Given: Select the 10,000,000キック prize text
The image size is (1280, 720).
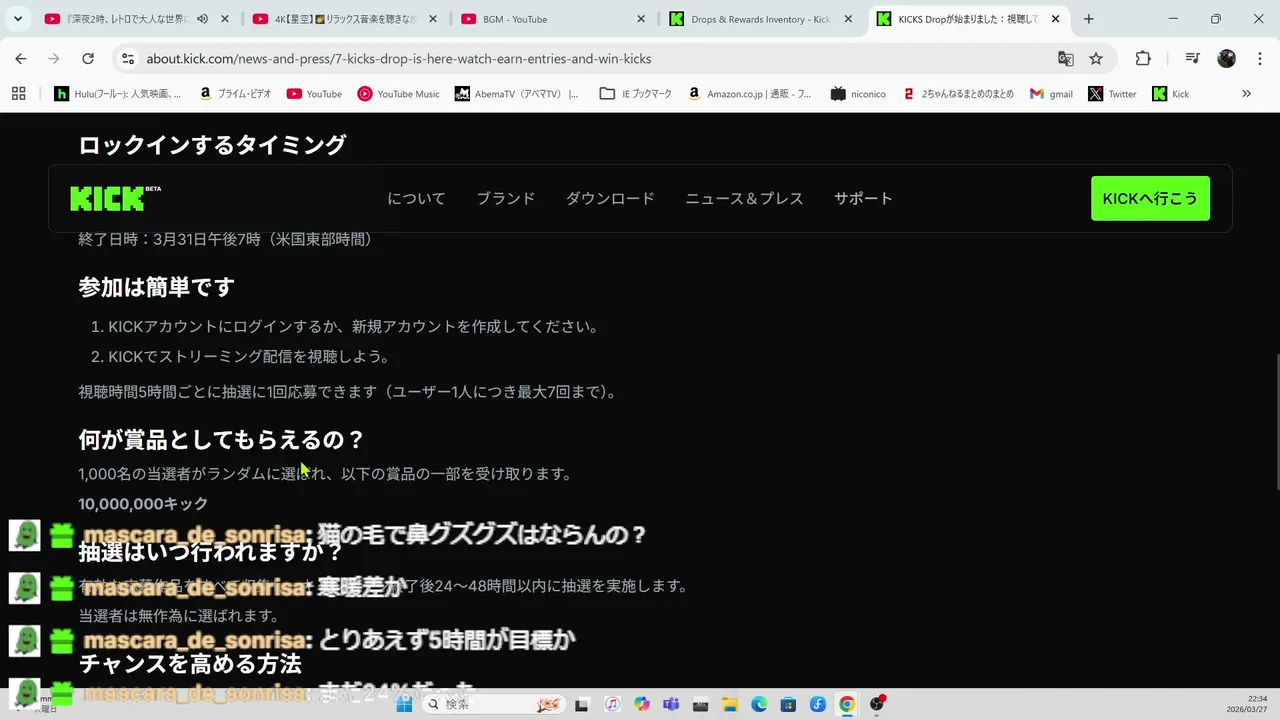Looking at the screenshot, I should tap(143, 504).
